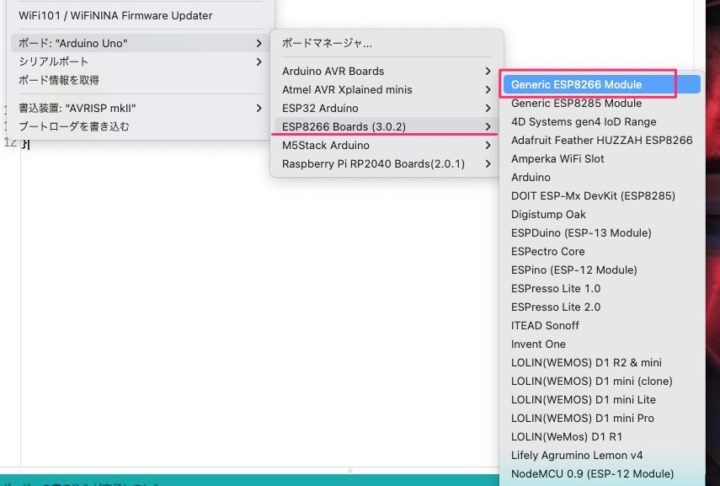Viewport: 720px width, 486px height.
Task: Expand Arduino AVR Boards submenu
Action: click(333, 72)
